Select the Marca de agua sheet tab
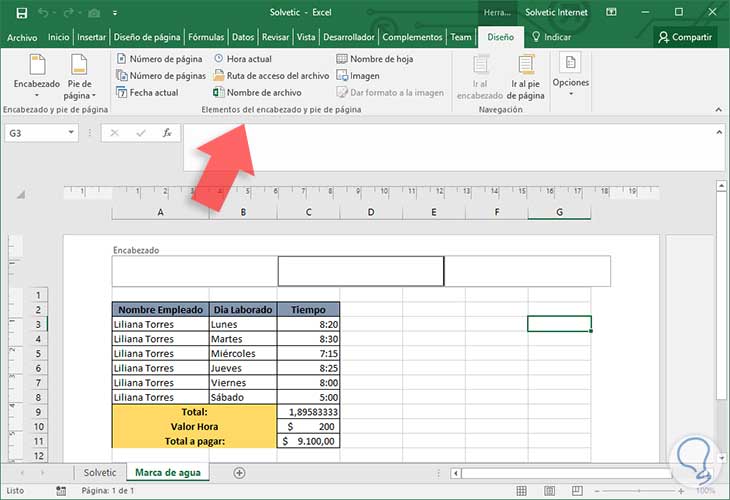The image size is (730, 500). tap(168, 473)
